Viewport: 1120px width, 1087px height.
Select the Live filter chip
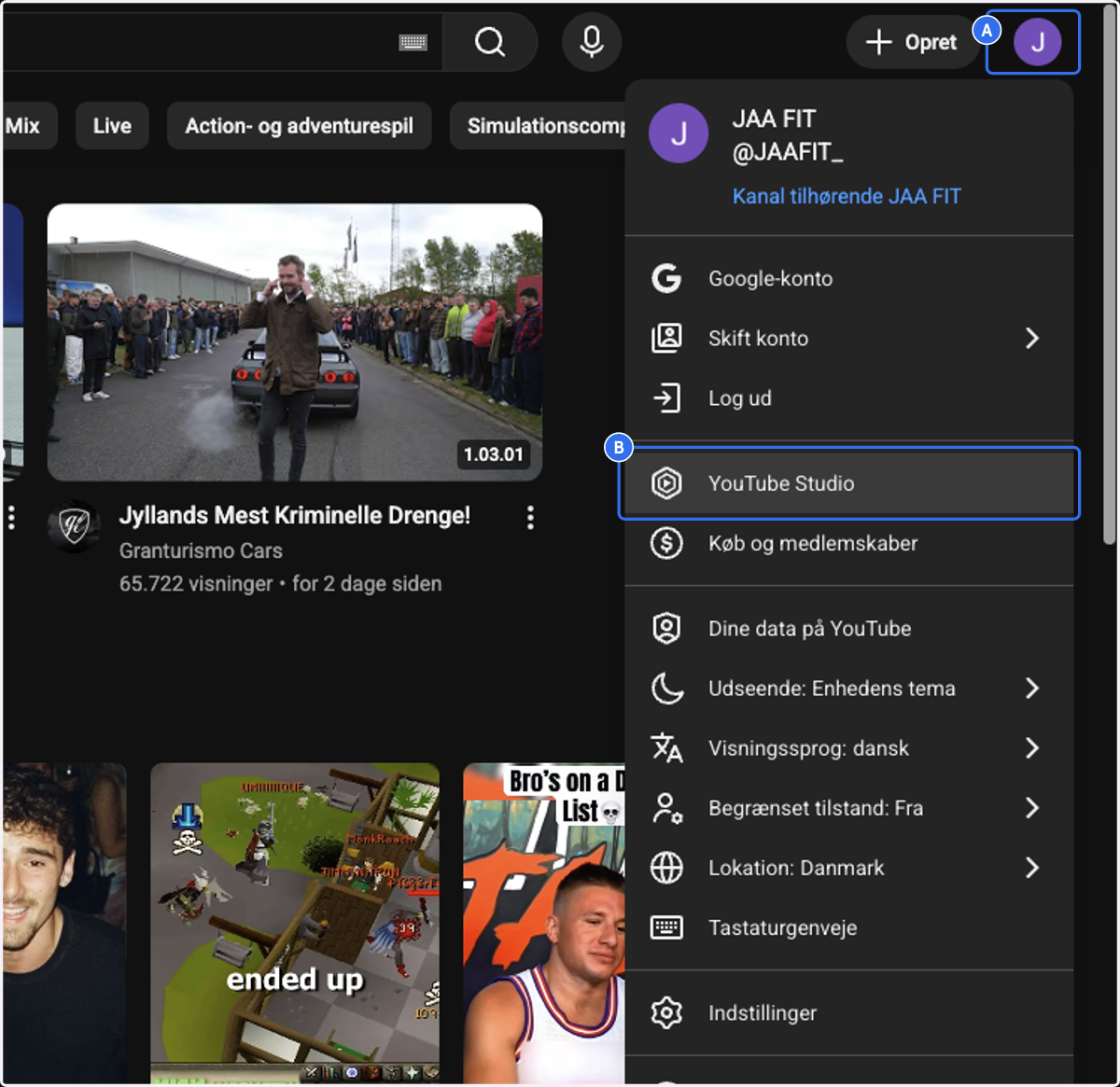pyautogui.click(x=112, y=126)
